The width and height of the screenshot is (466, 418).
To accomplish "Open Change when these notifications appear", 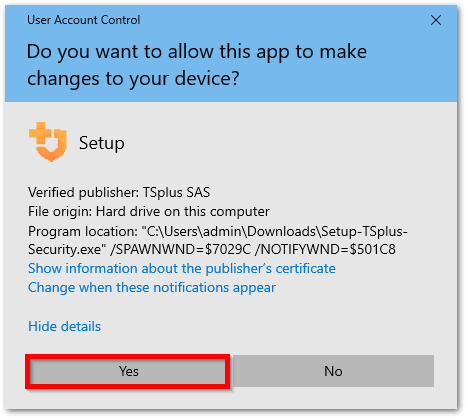I will 152,288.
